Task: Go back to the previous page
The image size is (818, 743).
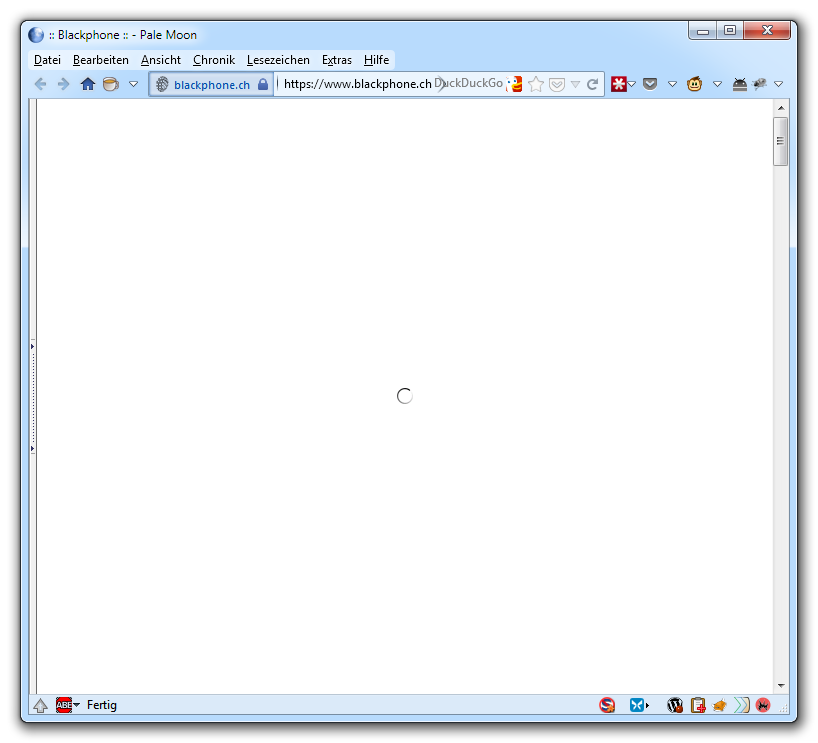Action: click(x=41, y=84)
